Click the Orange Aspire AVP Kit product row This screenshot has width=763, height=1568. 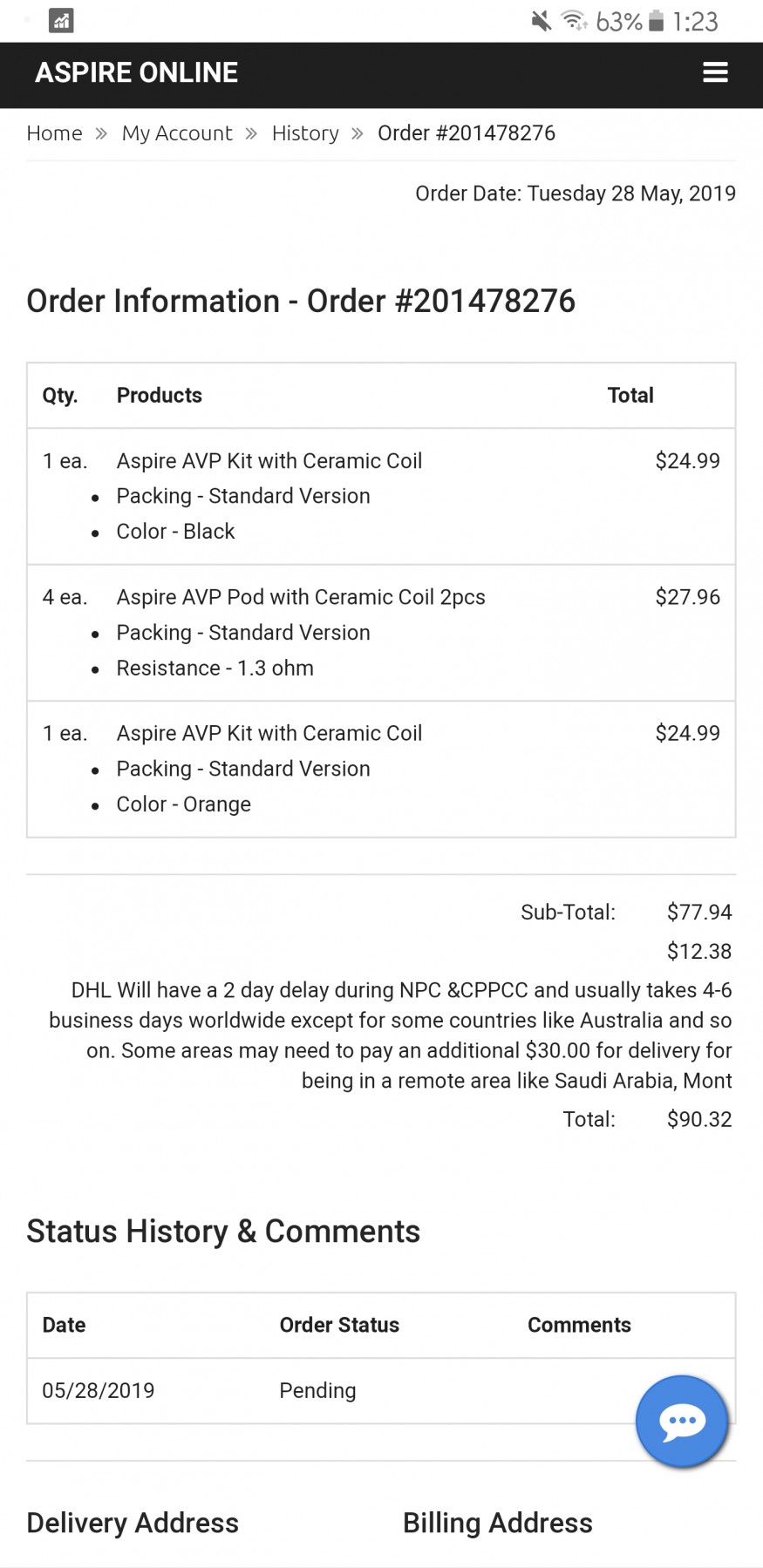(x=381, y=769)
